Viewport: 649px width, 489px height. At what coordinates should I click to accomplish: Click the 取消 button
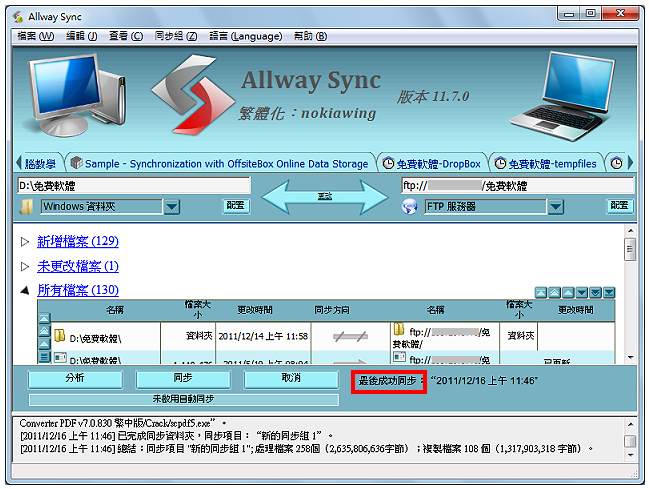291,379
